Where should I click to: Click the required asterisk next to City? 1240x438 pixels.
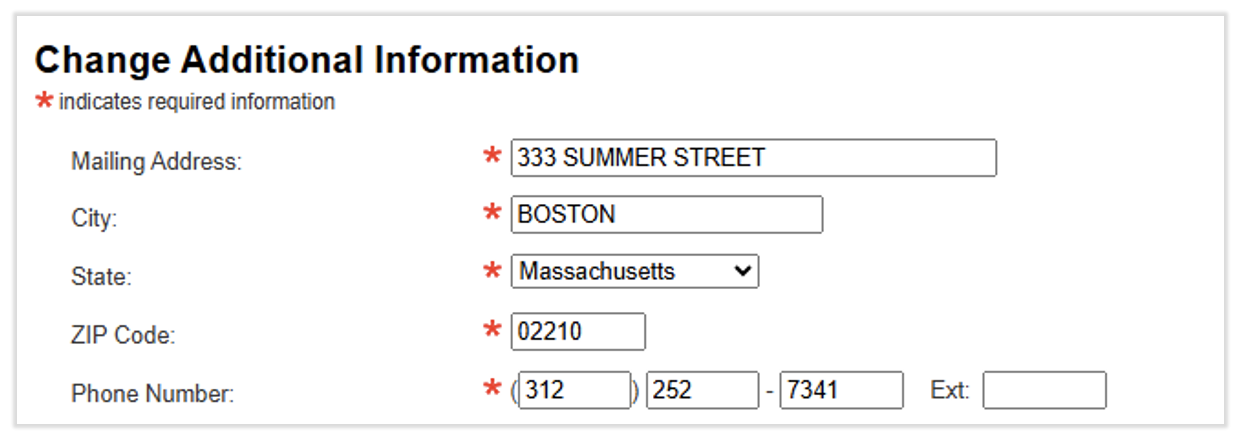coord(492,213)
